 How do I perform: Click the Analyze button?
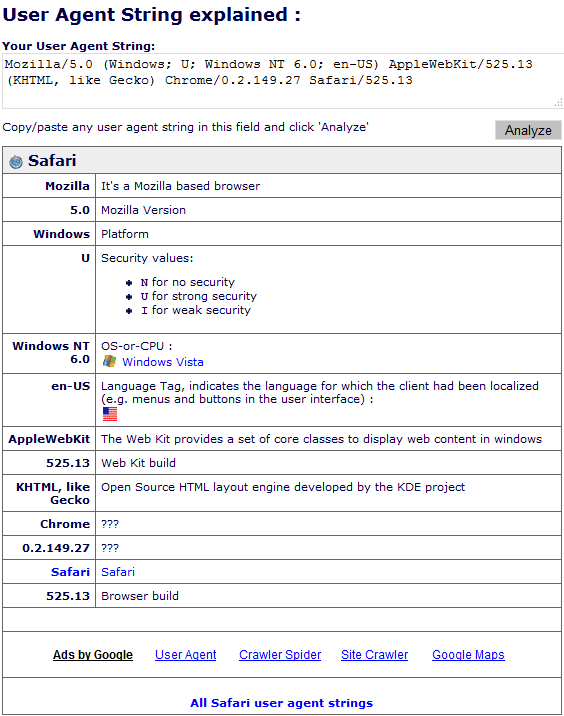tap(528, 130)
